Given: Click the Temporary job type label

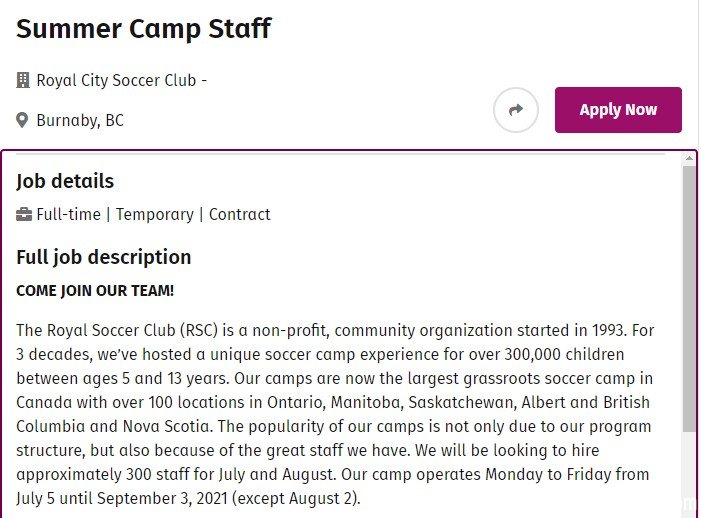Looking at the screenshot, I should (155, 215).
